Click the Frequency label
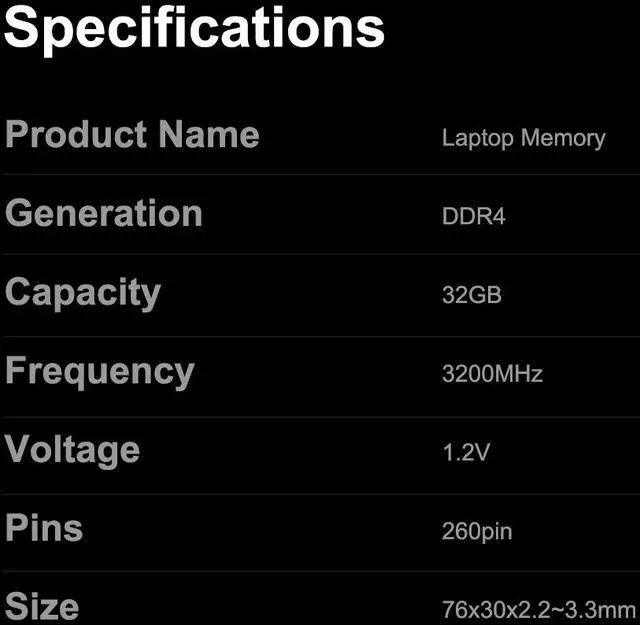This screenshot has width=640, height=625. 99,371
